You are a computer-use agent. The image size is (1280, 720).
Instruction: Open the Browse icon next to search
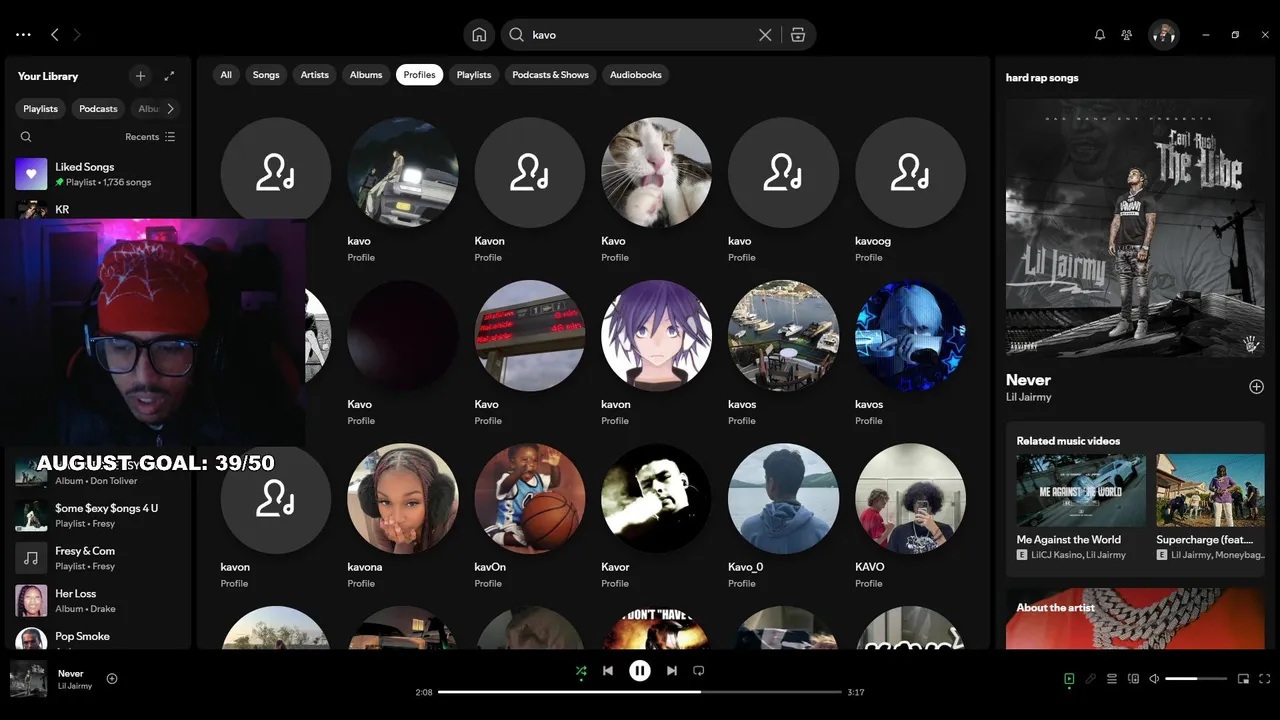(x=797, y=35)
